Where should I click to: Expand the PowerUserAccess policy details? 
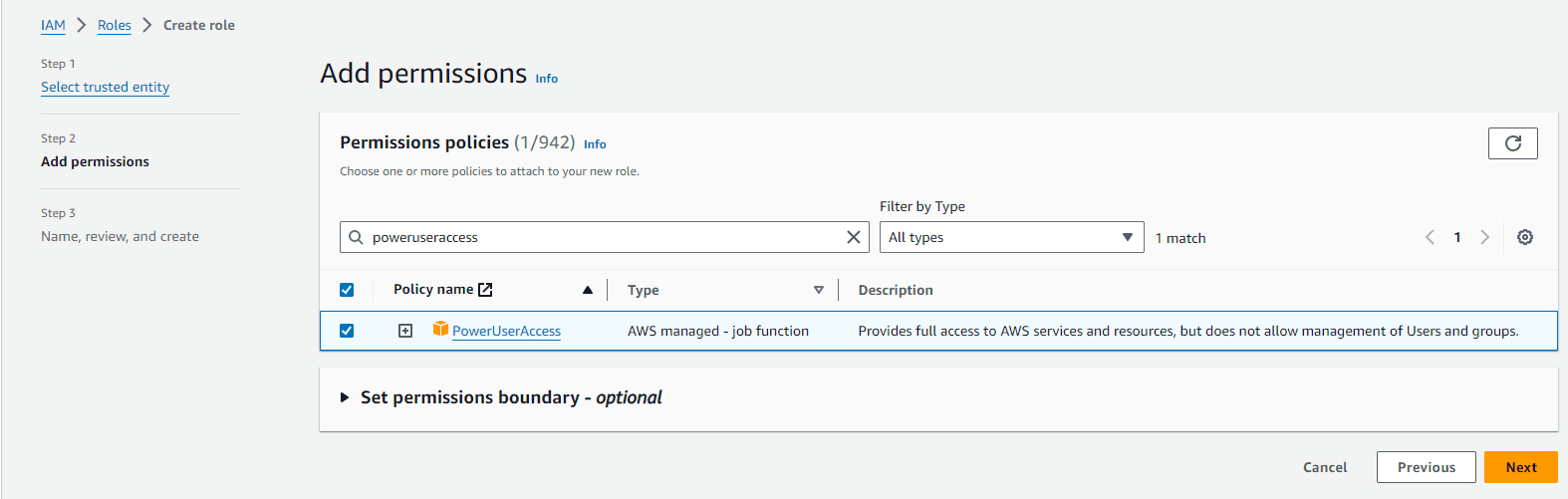coord(405,331)
